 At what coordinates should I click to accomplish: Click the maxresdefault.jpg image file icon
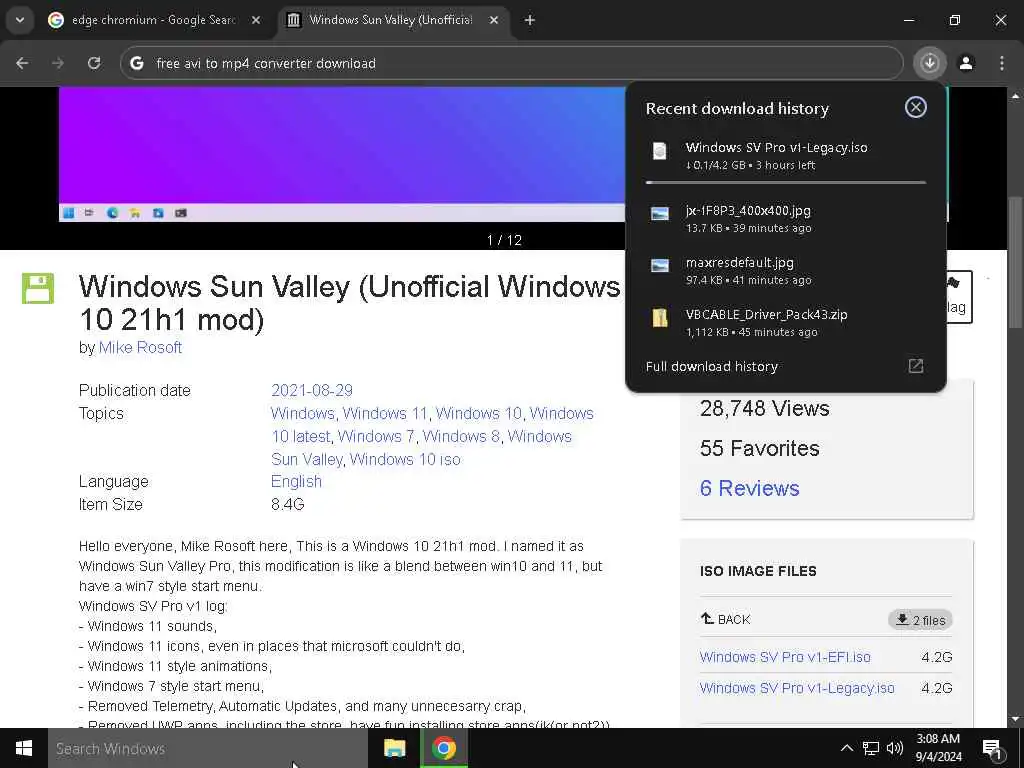pos(660,265)
